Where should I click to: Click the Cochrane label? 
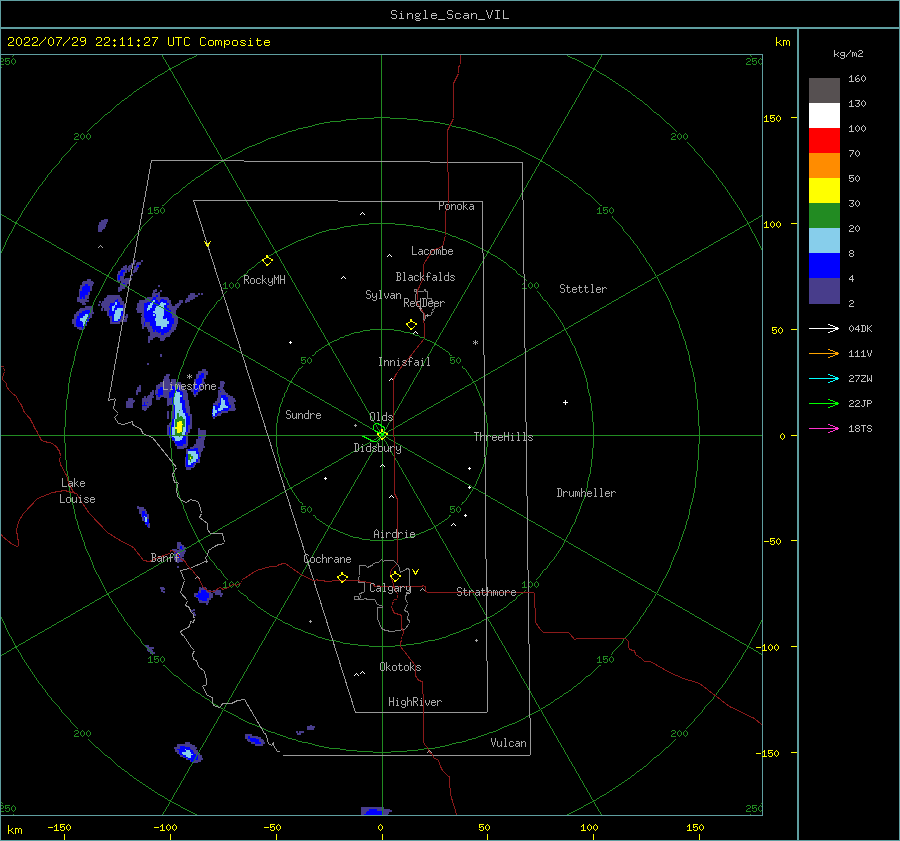click(x=327, y=559)
